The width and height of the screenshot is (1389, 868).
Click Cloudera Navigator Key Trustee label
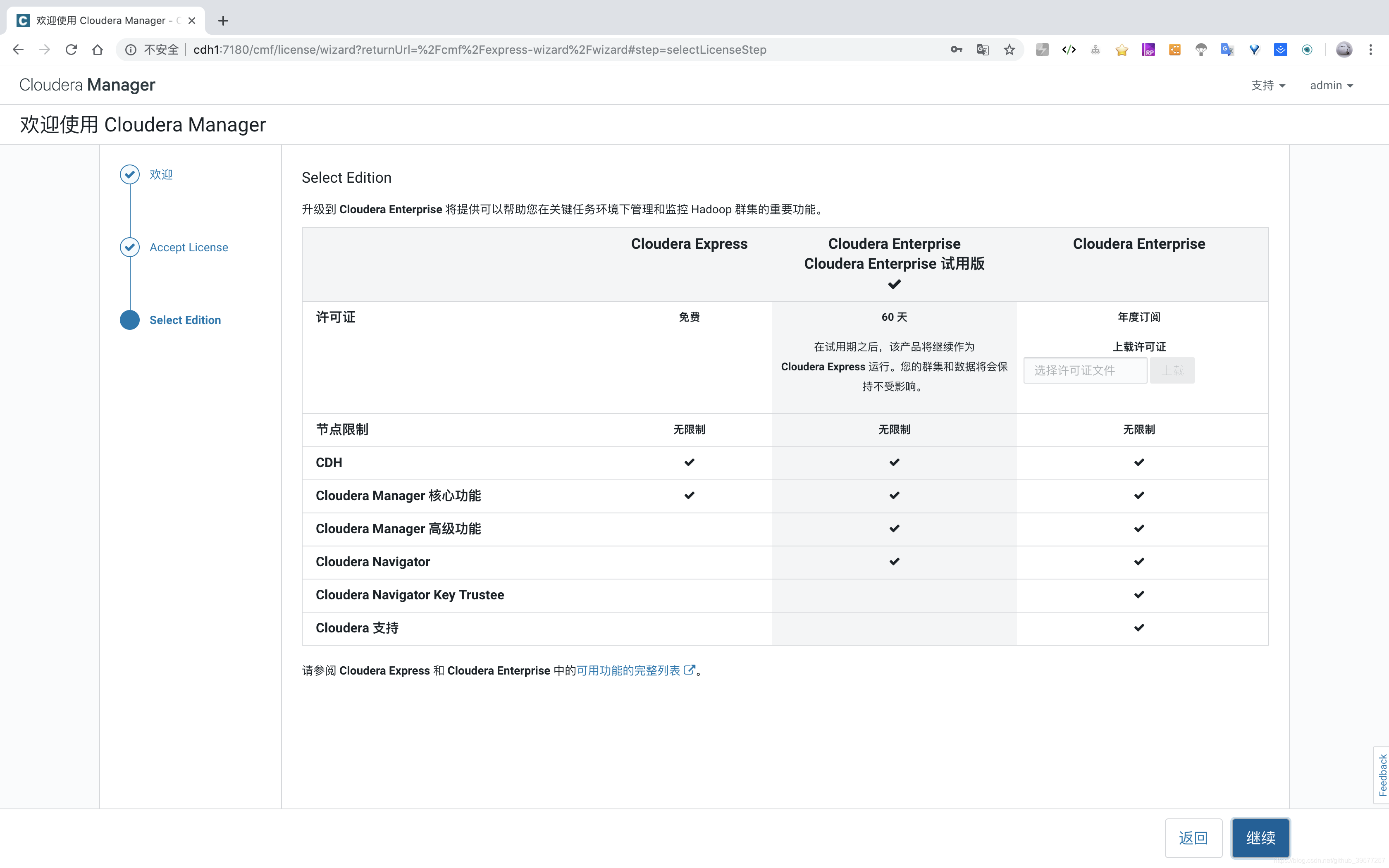point(410,595)
